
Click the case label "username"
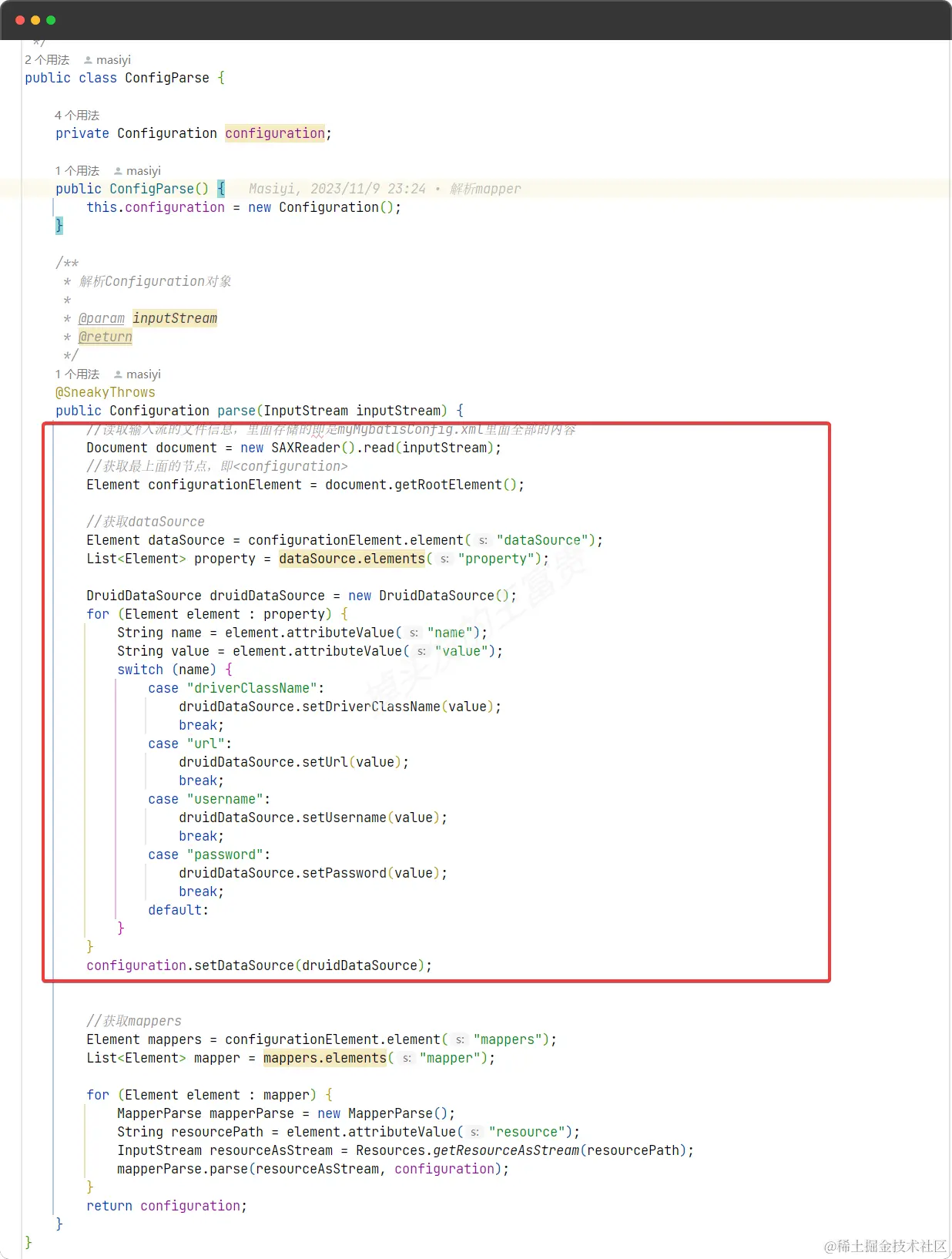point(225,799)
